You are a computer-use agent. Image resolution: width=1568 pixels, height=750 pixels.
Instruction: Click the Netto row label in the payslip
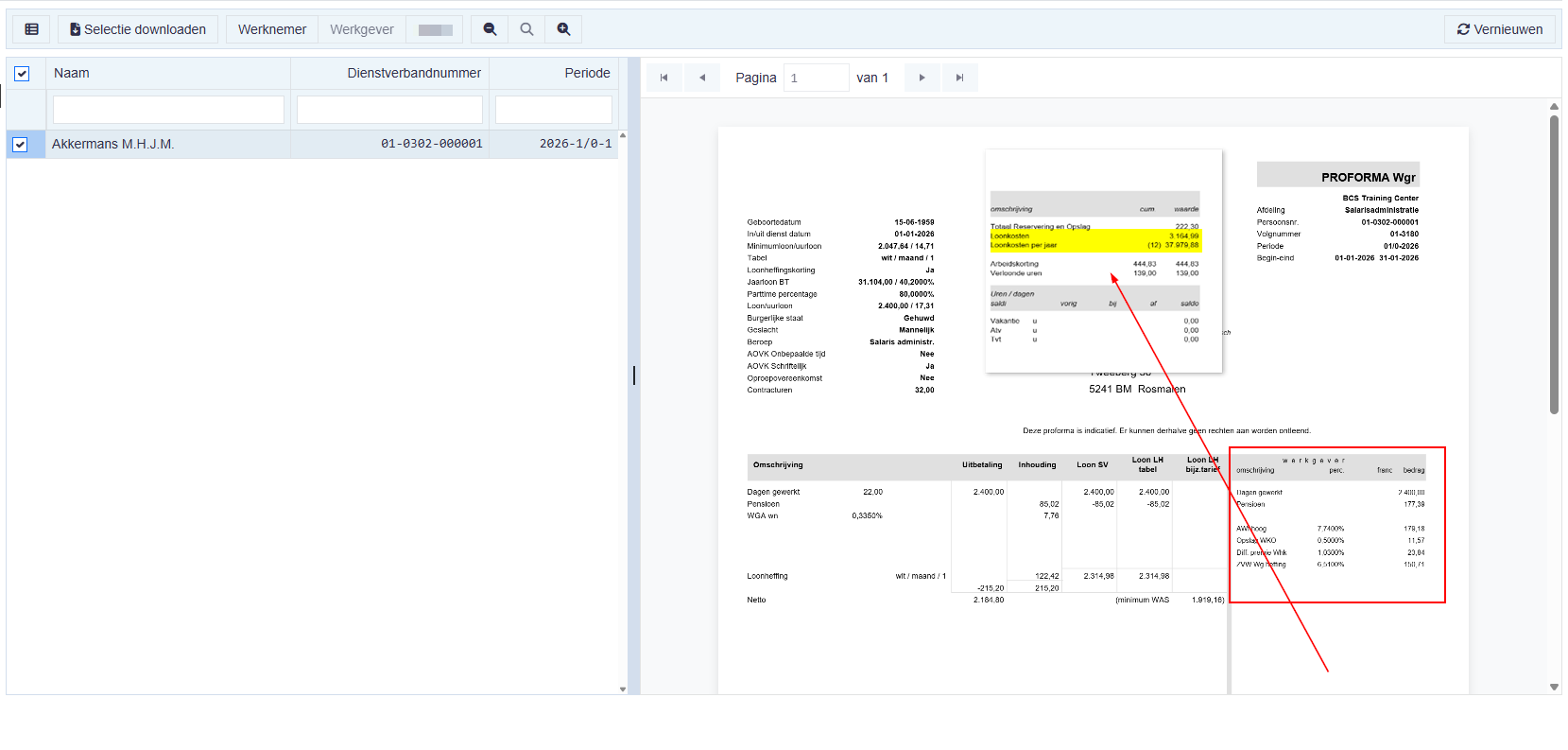756,600
